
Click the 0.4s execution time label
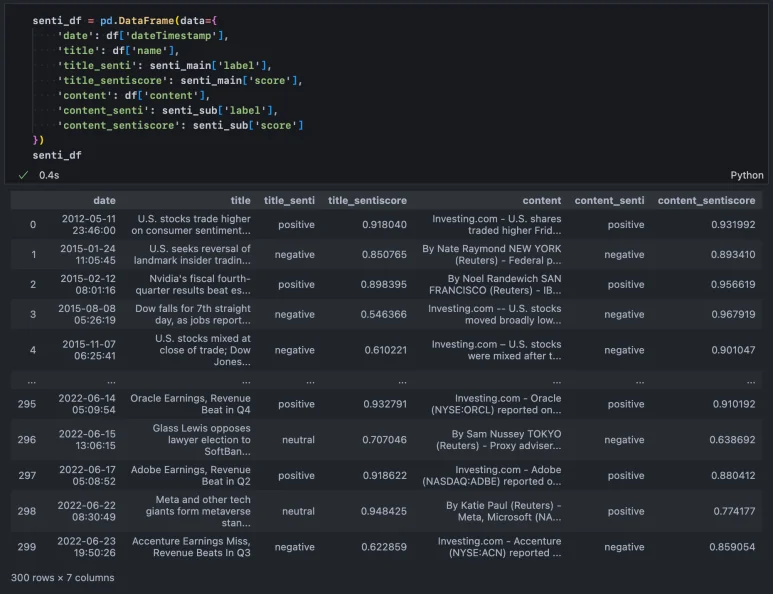(x=49, y=175)
